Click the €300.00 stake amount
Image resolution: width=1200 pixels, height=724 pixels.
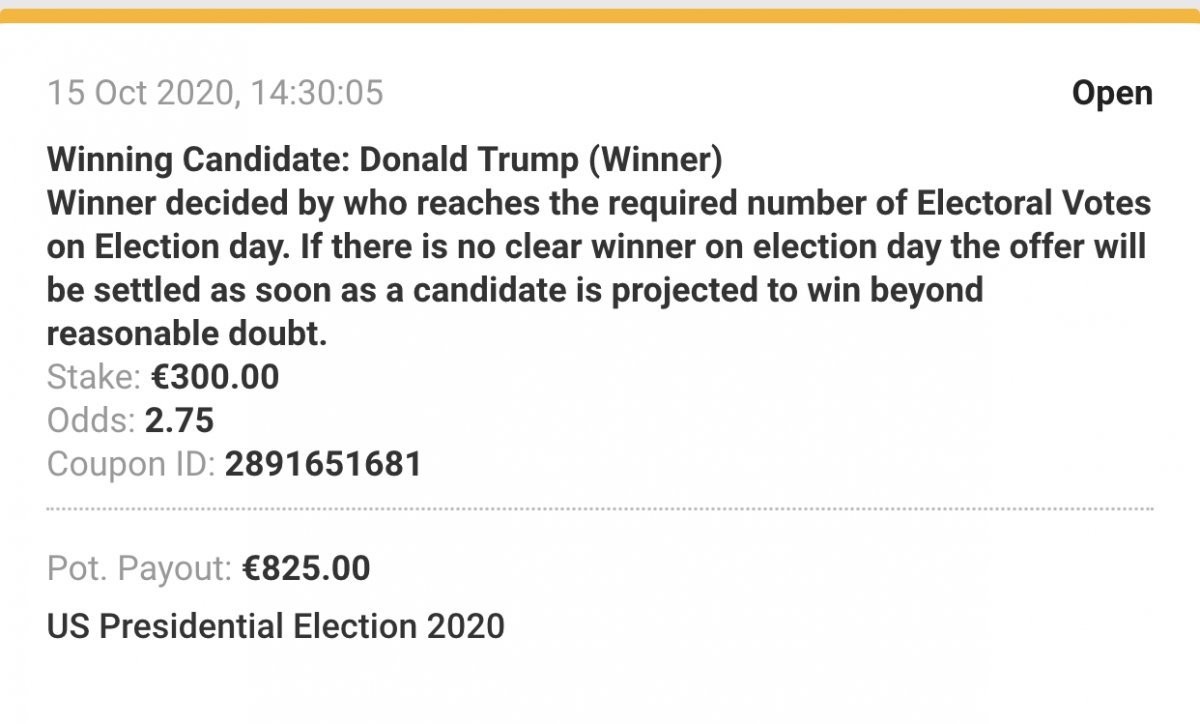pyautogui.click(x=215, y=377)
